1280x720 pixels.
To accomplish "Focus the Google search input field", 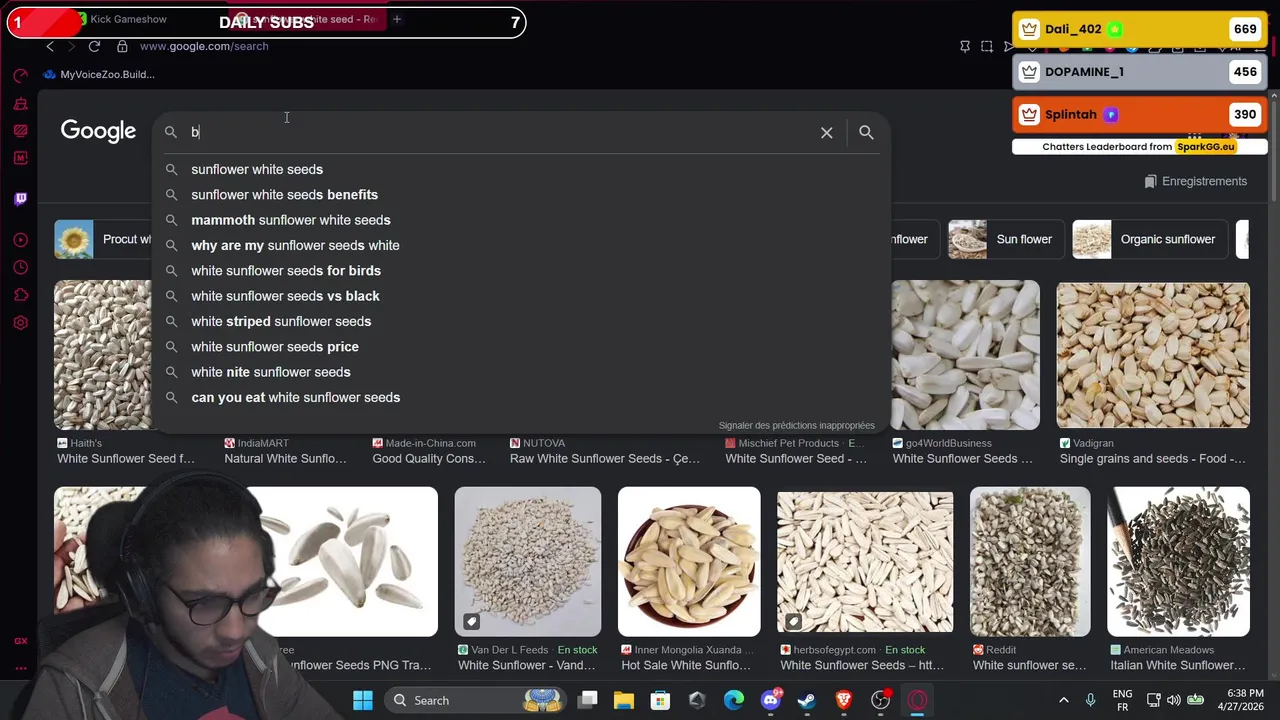I will pyautogui.click(x=500, y=132).
